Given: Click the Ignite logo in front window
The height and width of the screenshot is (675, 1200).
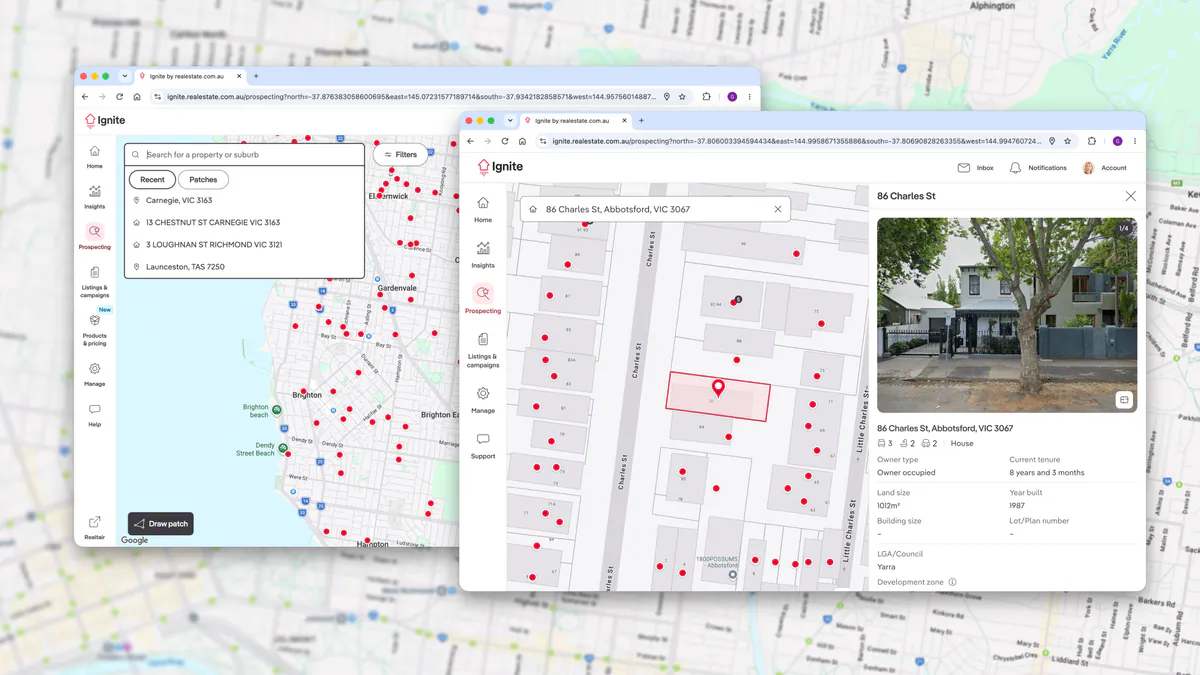Looking at the screenshot, I should (x=500, y=167).
